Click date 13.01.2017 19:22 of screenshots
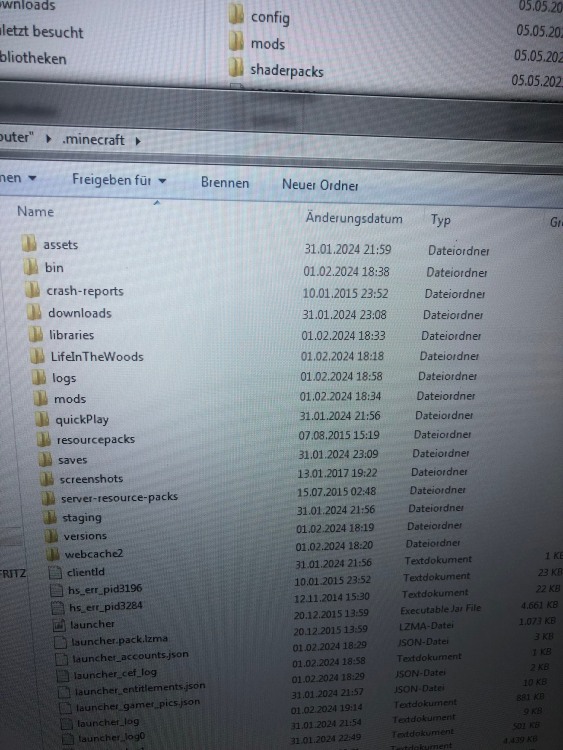Screen dimensions: 563x750 click(337, 473)
